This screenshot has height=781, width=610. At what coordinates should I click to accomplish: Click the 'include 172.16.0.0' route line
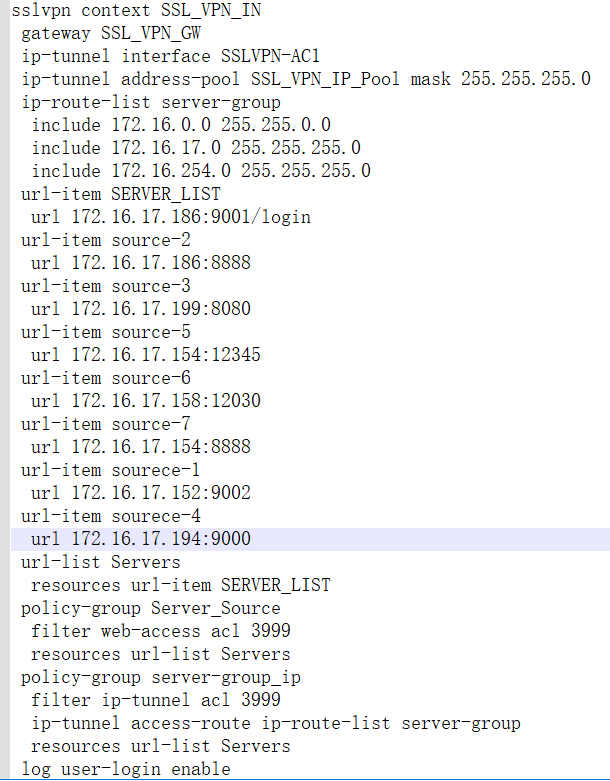point(180,125)
